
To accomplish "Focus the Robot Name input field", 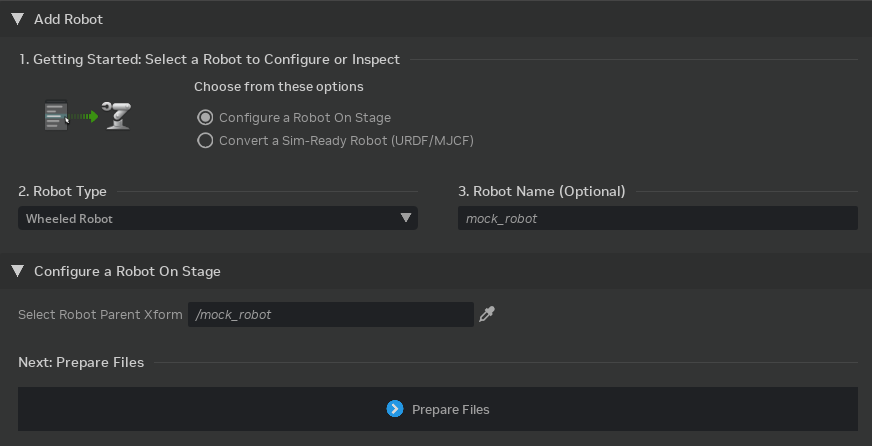I will tap(657, 218).
